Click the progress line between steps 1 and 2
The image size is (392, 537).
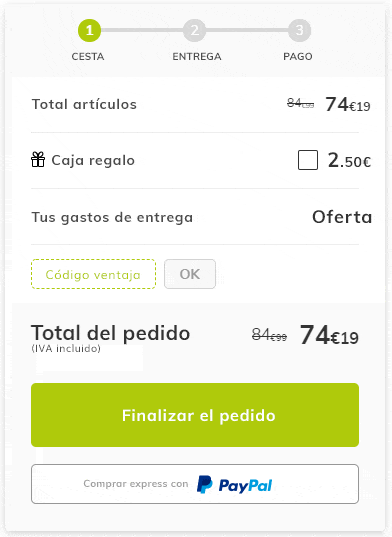(142, 30)
